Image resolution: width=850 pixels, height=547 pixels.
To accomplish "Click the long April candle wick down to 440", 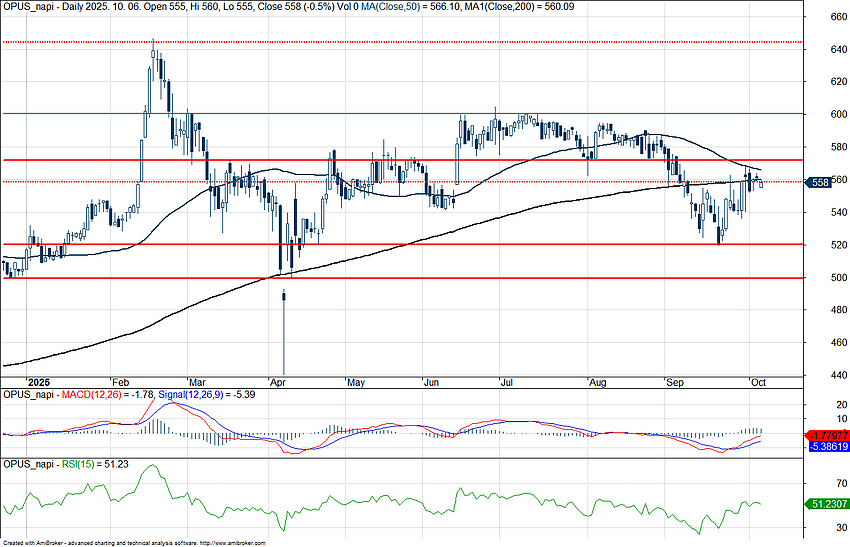I will click(284, 340).
